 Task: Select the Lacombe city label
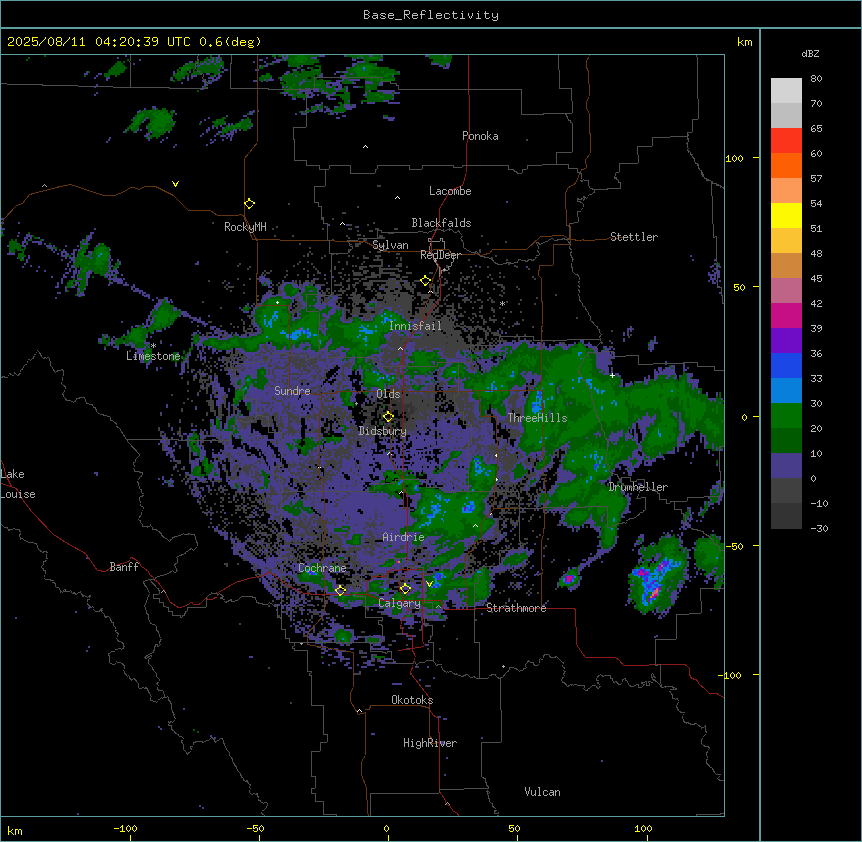pos(450,191)
